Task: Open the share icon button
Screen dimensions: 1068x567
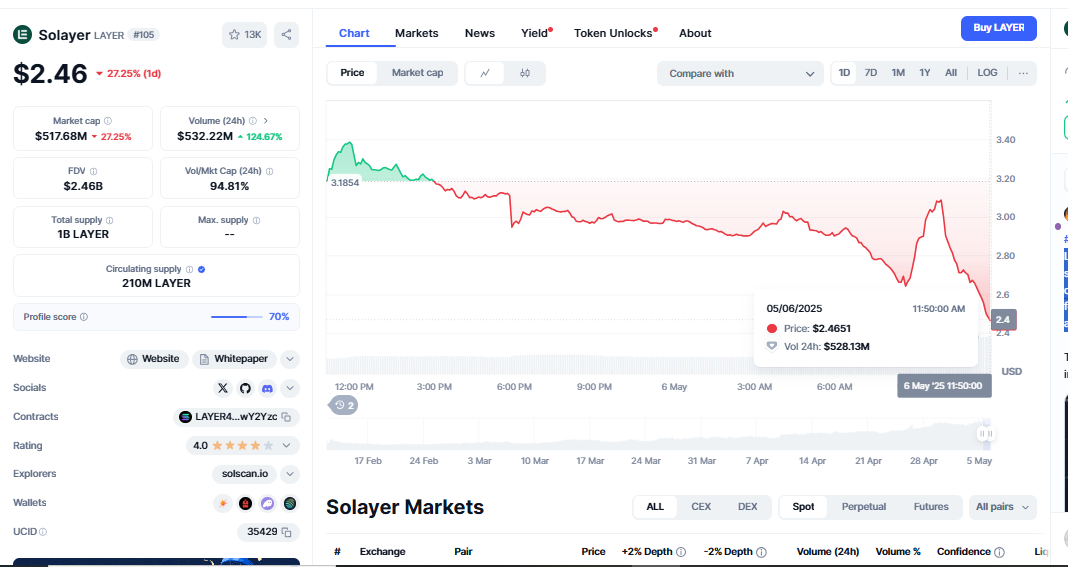Action: coord(287,35)
